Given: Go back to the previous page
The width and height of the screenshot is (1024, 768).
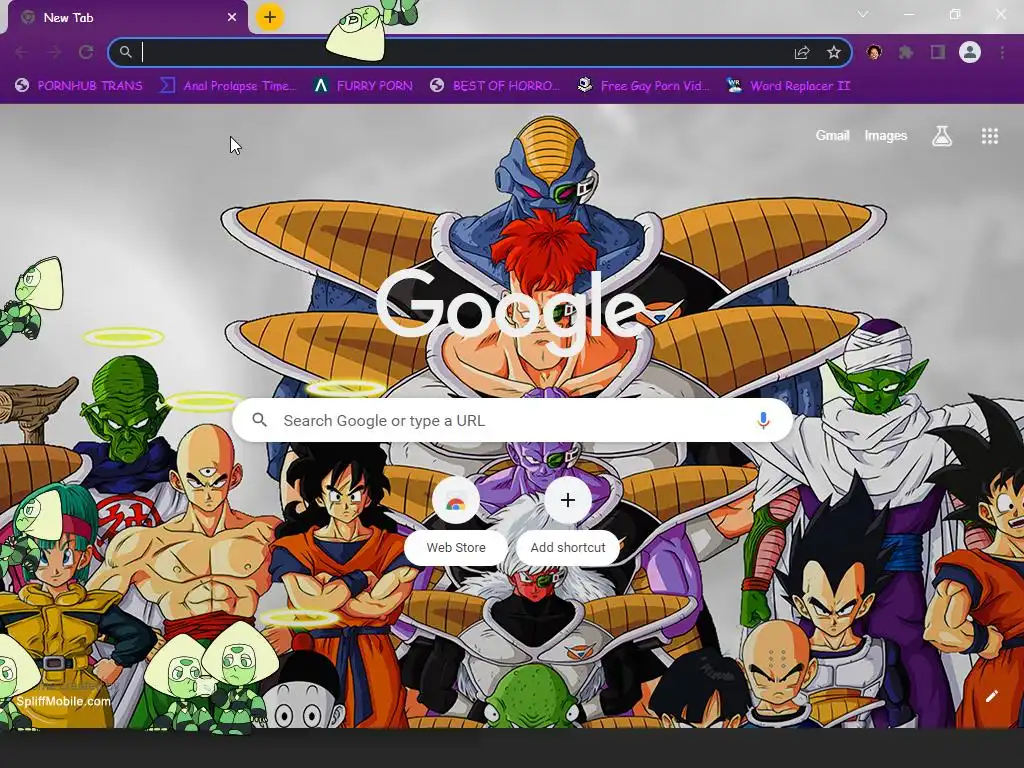Looking at the screenshot, I should tap(22, 52).
